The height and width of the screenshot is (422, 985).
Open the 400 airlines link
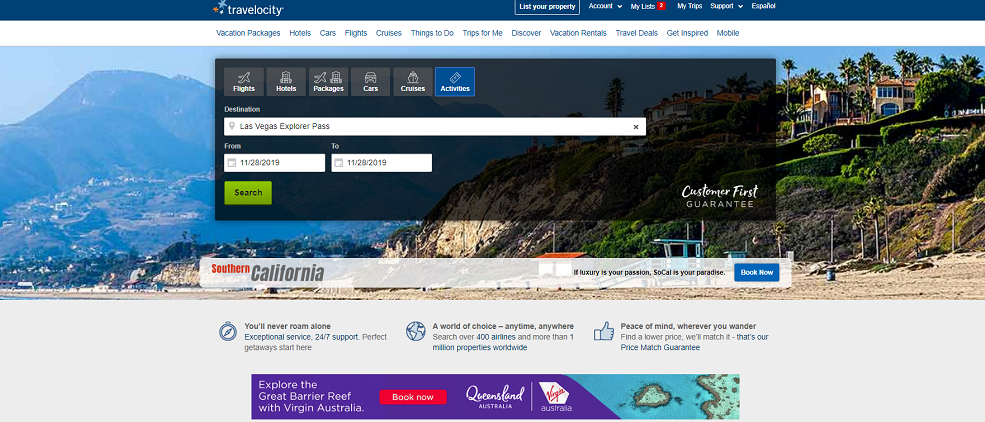[x=494, y=337]
